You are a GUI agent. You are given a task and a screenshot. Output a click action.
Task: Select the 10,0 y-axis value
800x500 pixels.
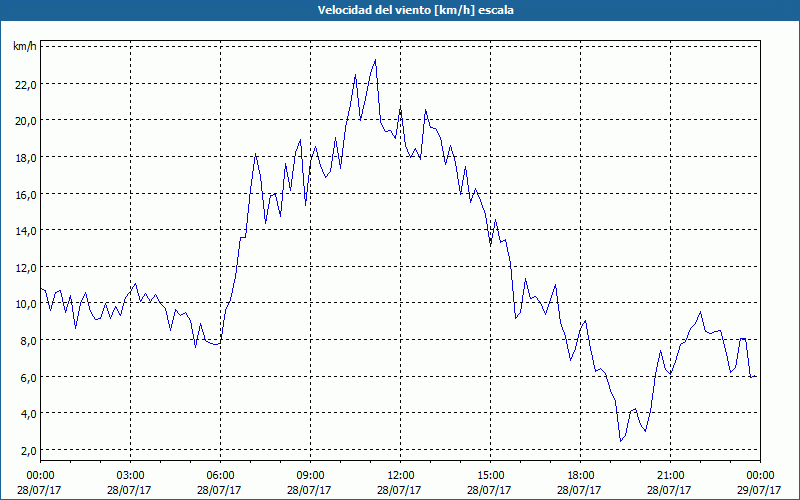click(26, 304)
